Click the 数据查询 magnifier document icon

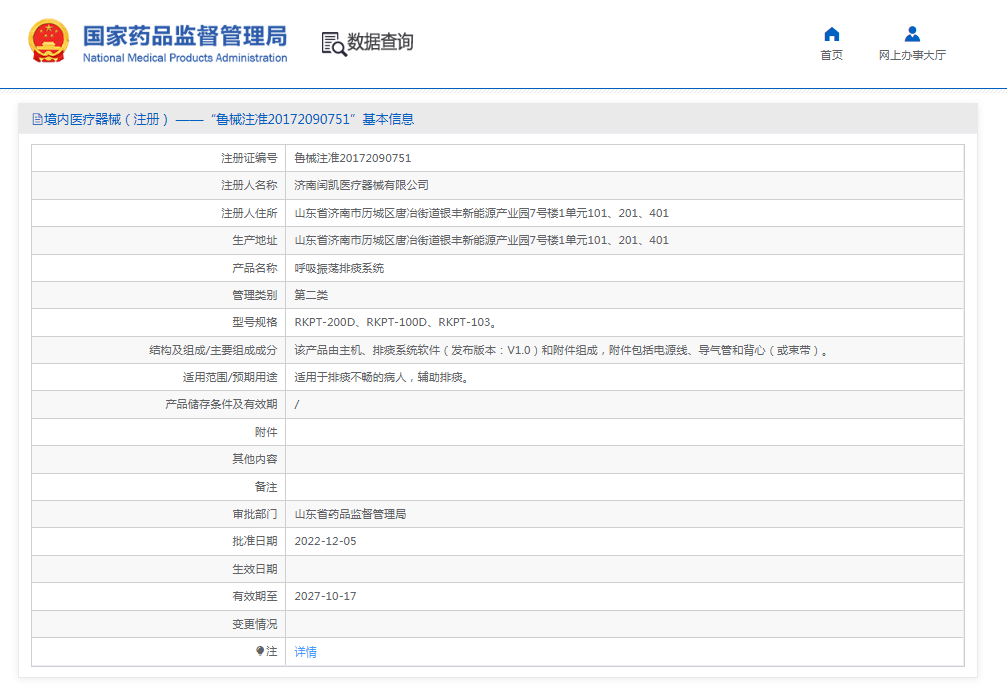(x=333, y=43)
